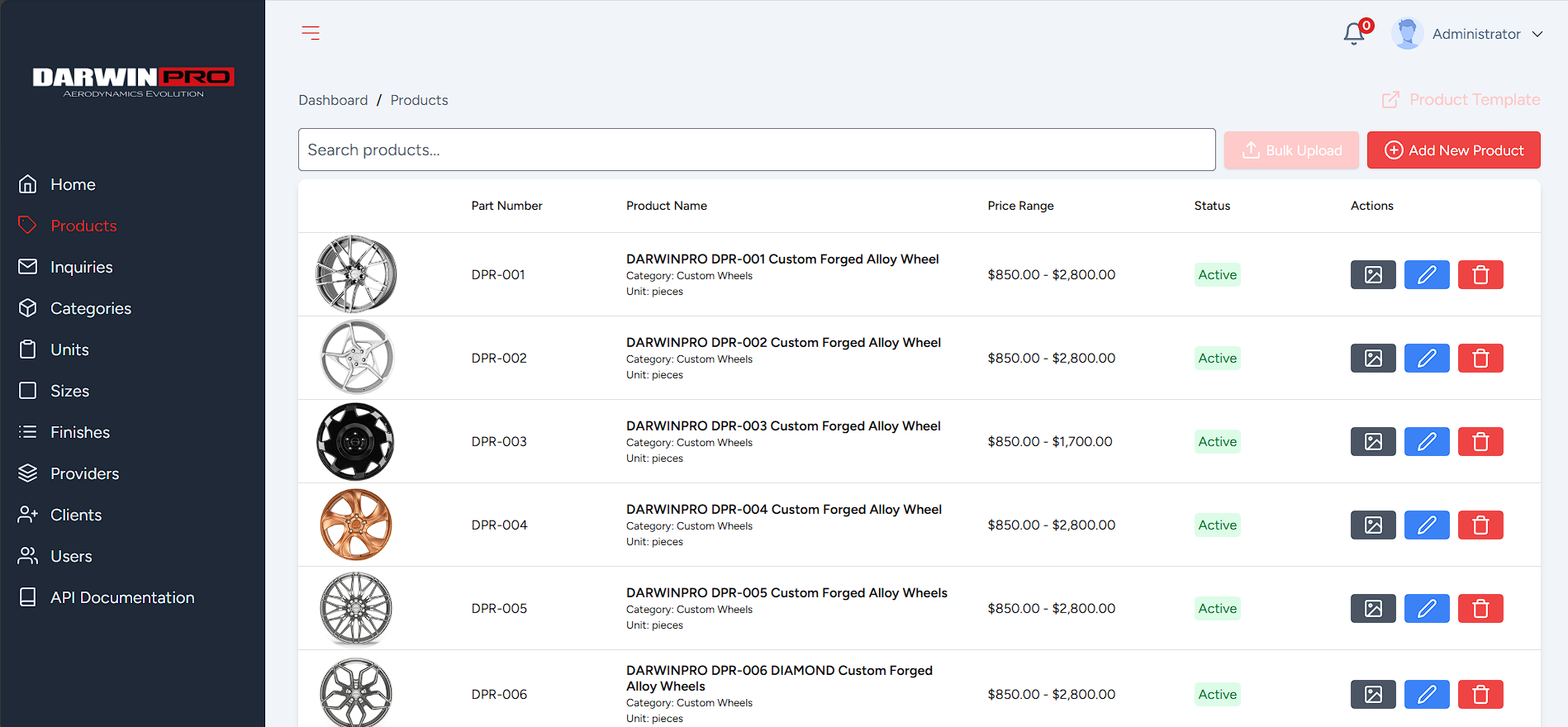1568x727 pixels.
Task: Open the Inquiries menu item
Action: (x=81, y=267)
